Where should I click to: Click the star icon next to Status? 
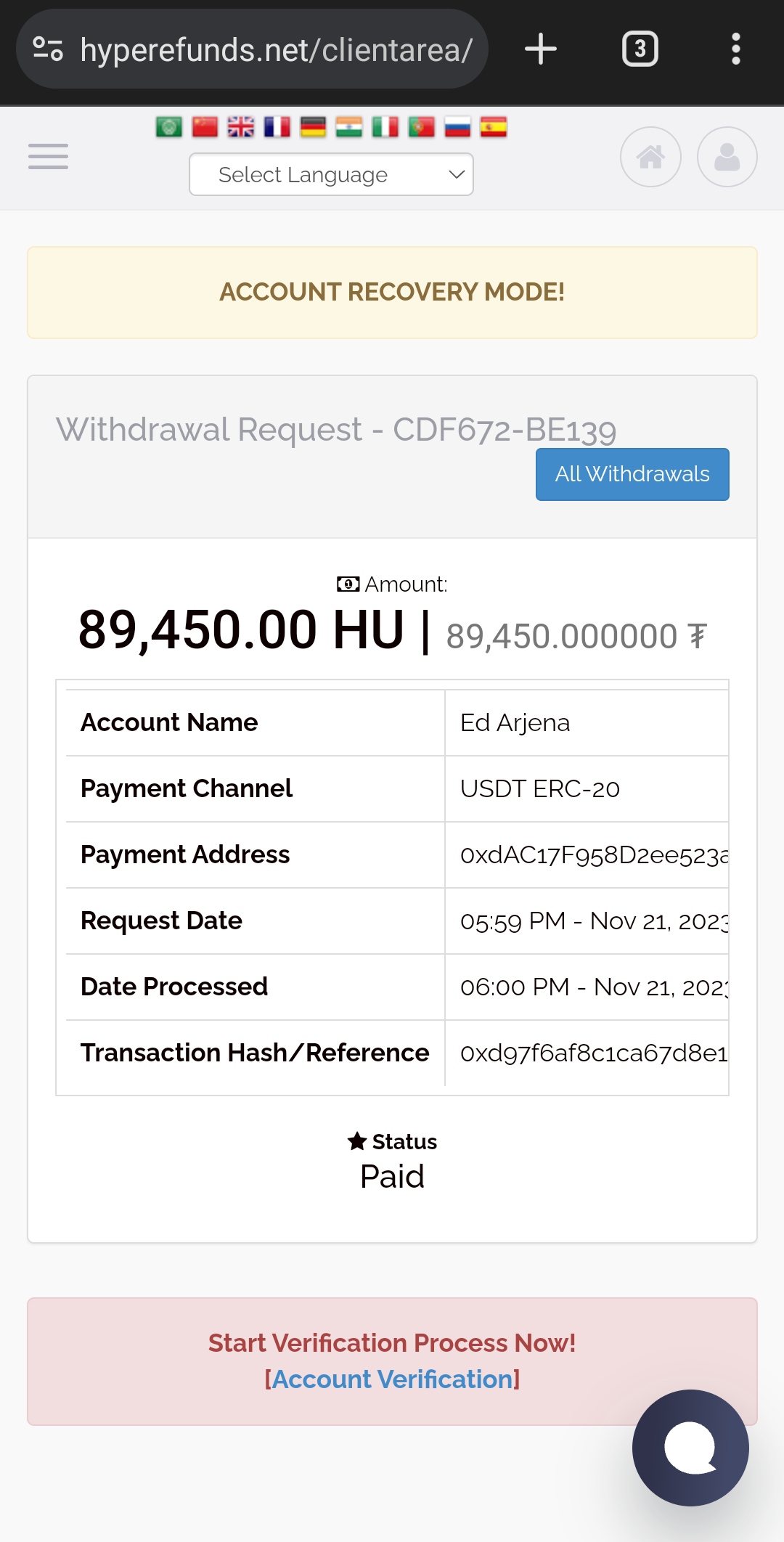(x=356, y=1141)
